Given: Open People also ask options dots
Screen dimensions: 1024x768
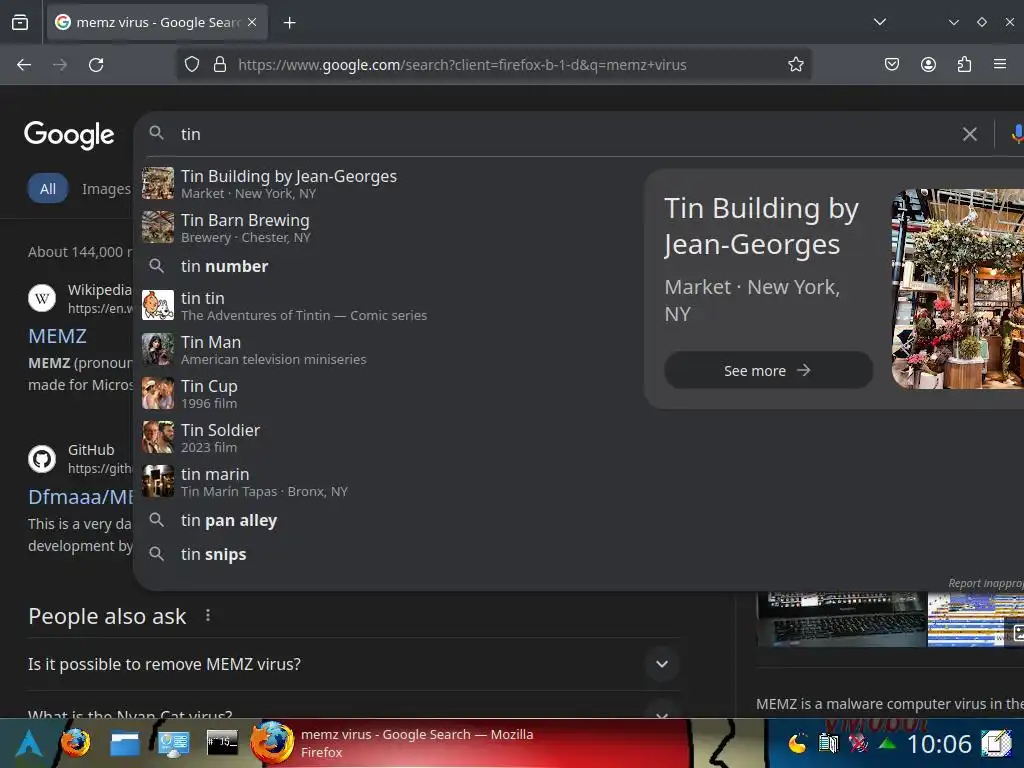Looking at the screenshot, I should [208, 615].
